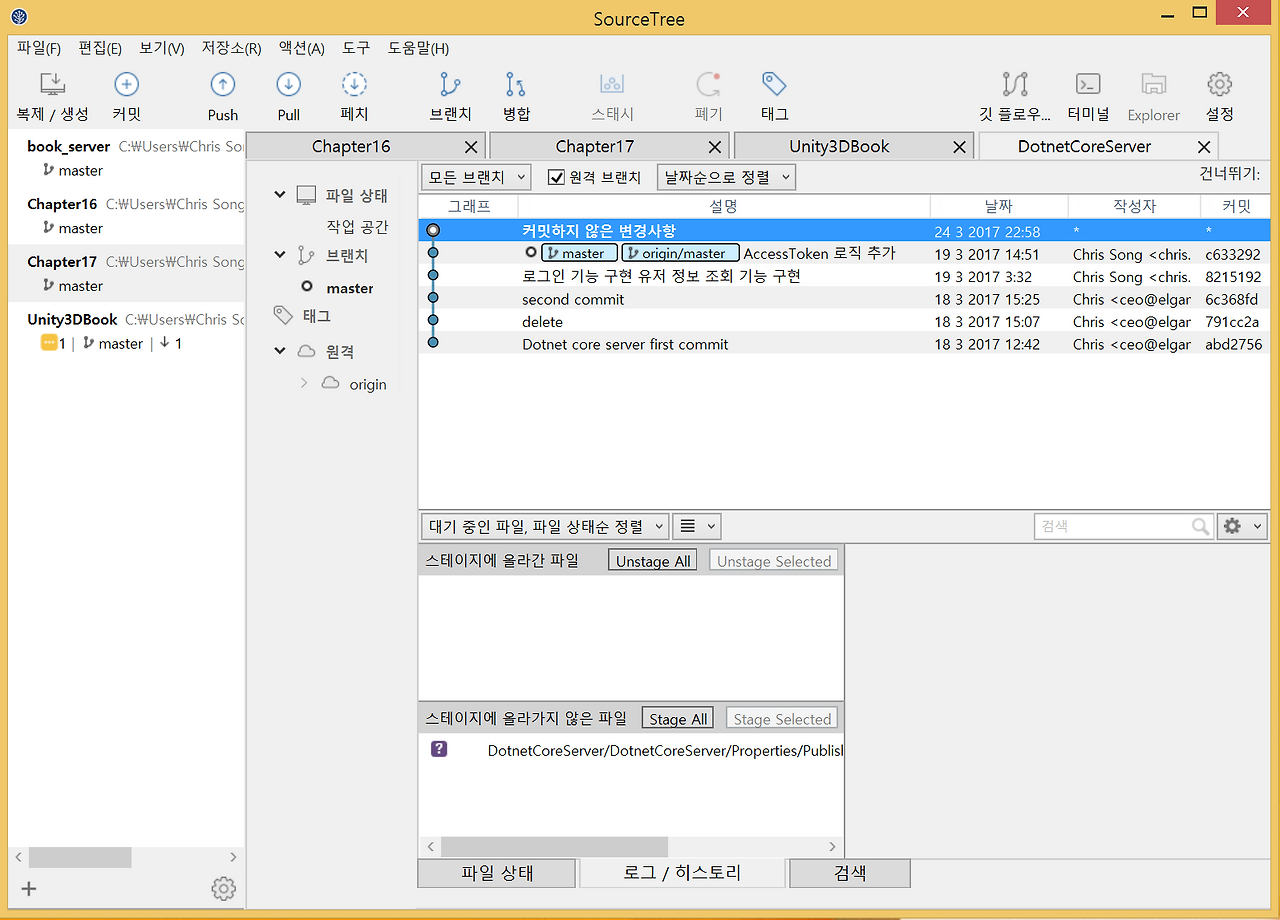Click the Pull icon in the toolbar
The width and height of the screenshot is (1280, 920).
[288, 95]
